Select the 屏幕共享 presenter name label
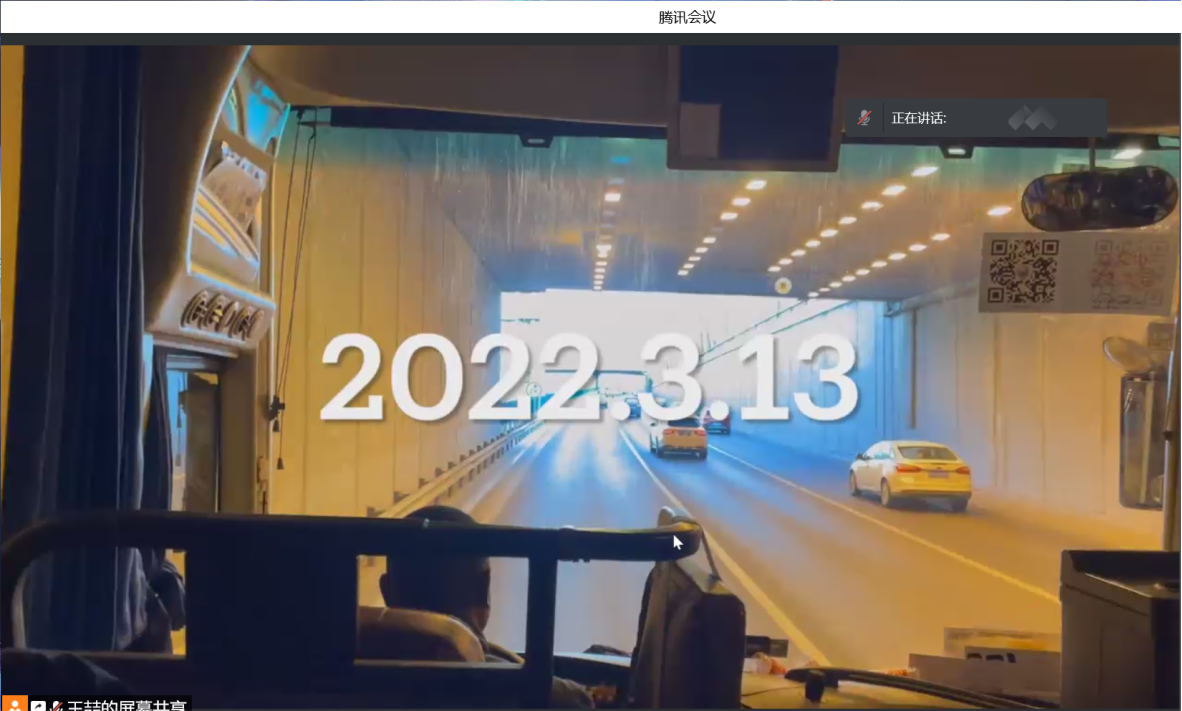Viewport: 1182px width, 711px height. click(x=127, y=704)
